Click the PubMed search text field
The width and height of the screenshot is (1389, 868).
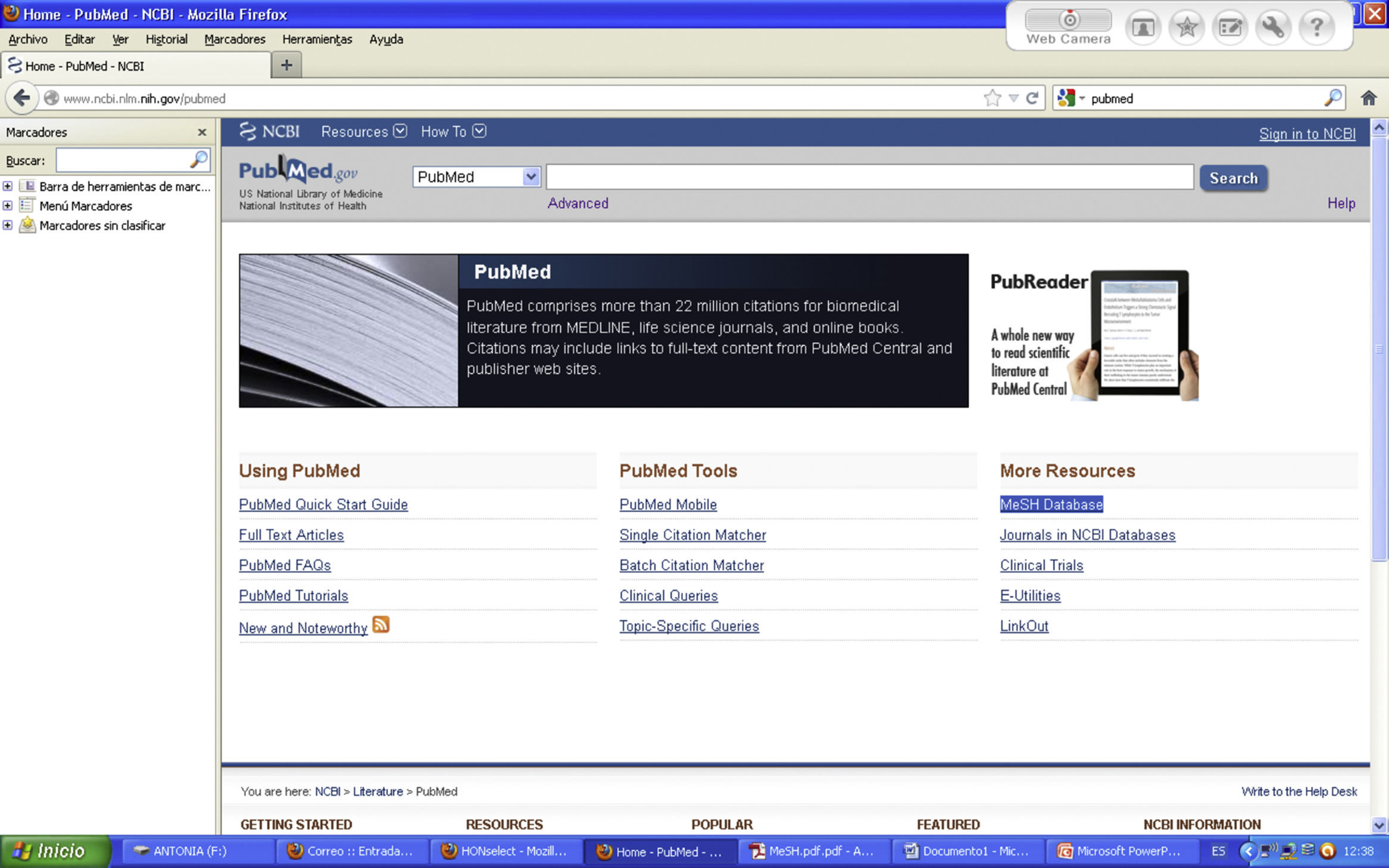[x=869, y=177]
